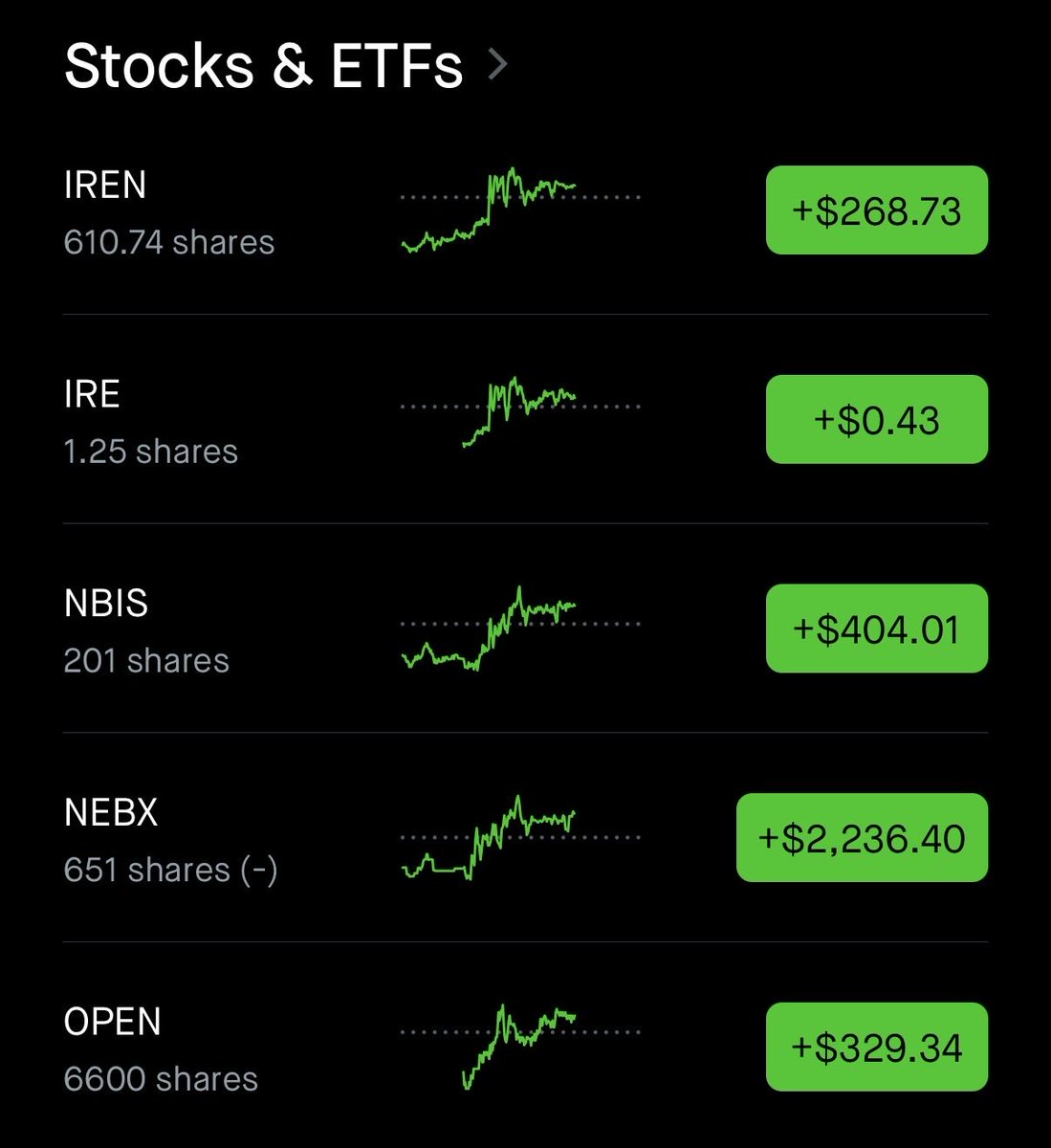Open the Stocks & ETFs heading
The height and width of the screenshot is (1148, 1051).
pos(264,66)
